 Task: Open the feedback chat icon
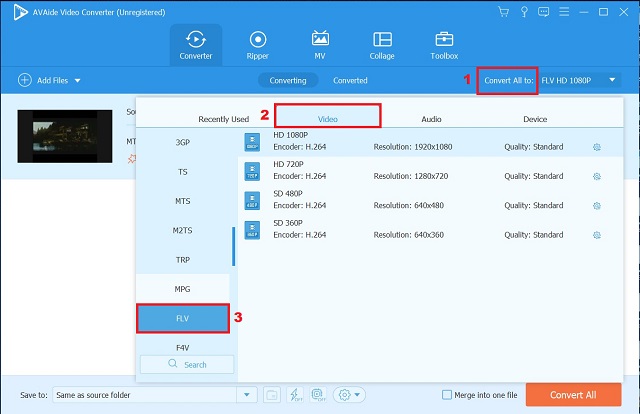click(543, 12)
